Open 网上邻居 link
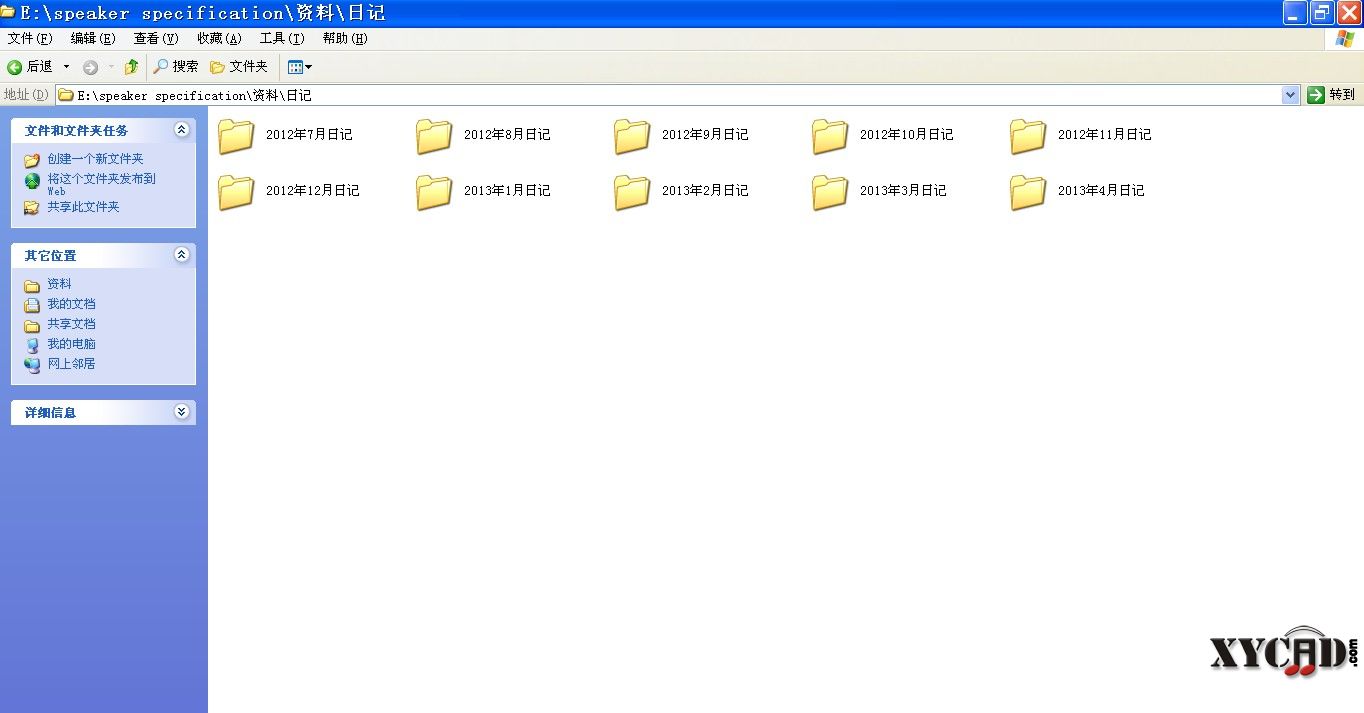The image size is (1364, 713). coord(71,364)
